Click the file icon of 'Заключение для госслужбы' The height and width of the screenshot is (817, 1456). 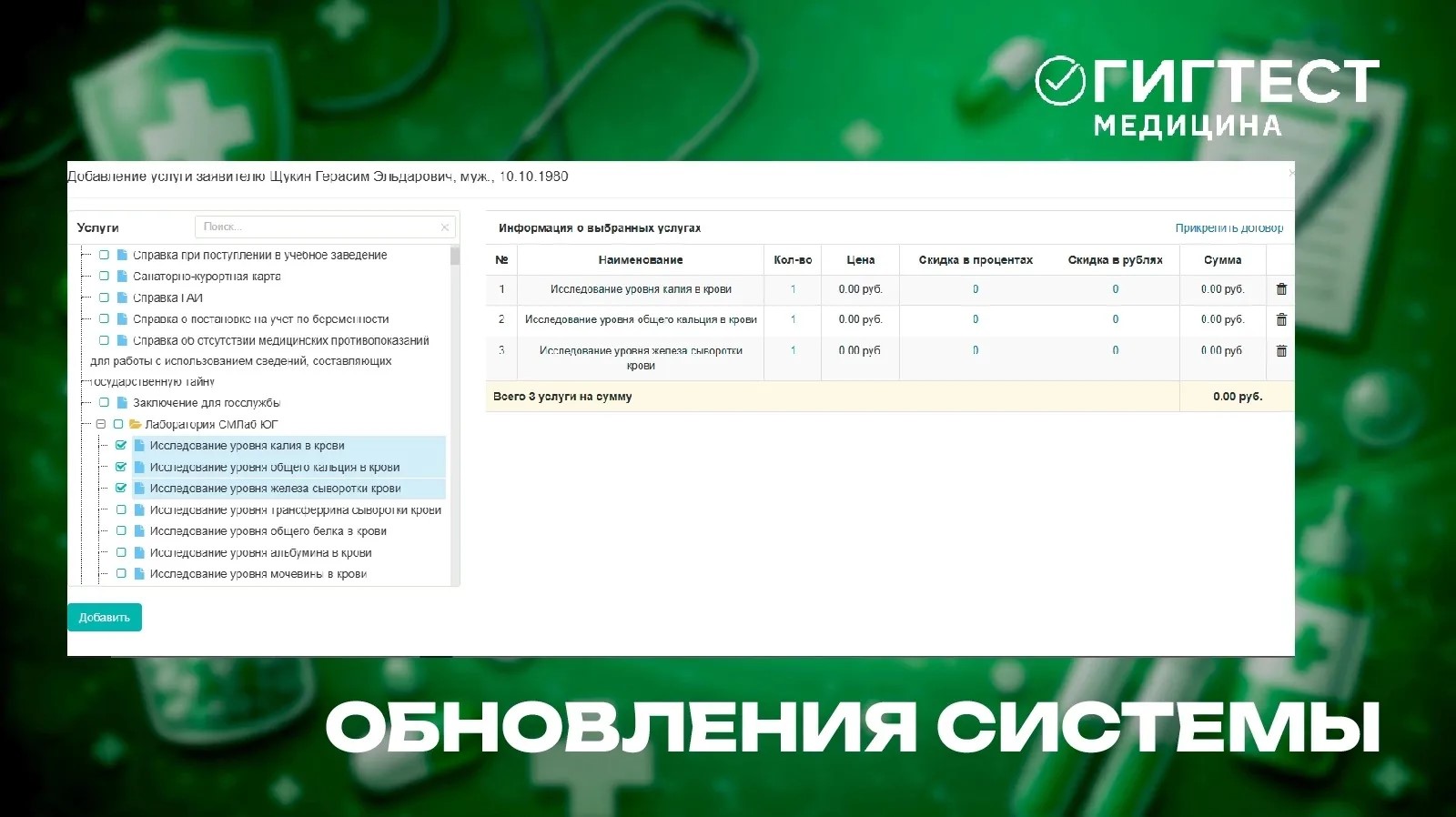[x=122, y=402]
